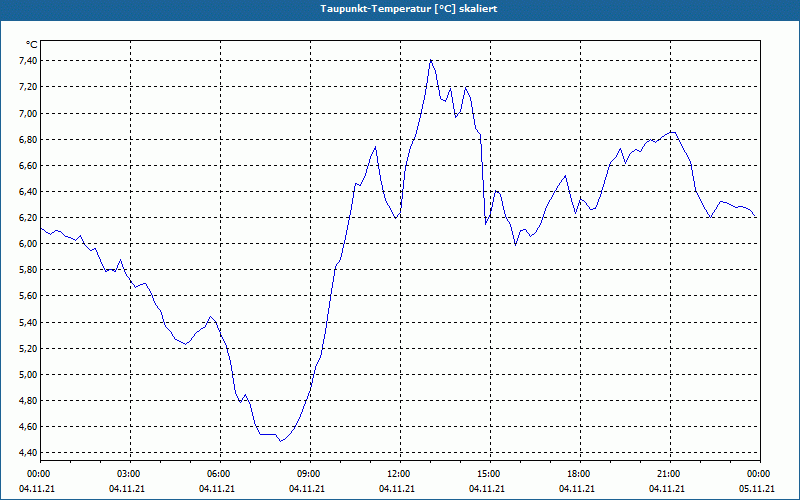The width and height of the screenshot is (800, 500).
Task: Click the 5,60 y-axis value
Action: (29, 295)
